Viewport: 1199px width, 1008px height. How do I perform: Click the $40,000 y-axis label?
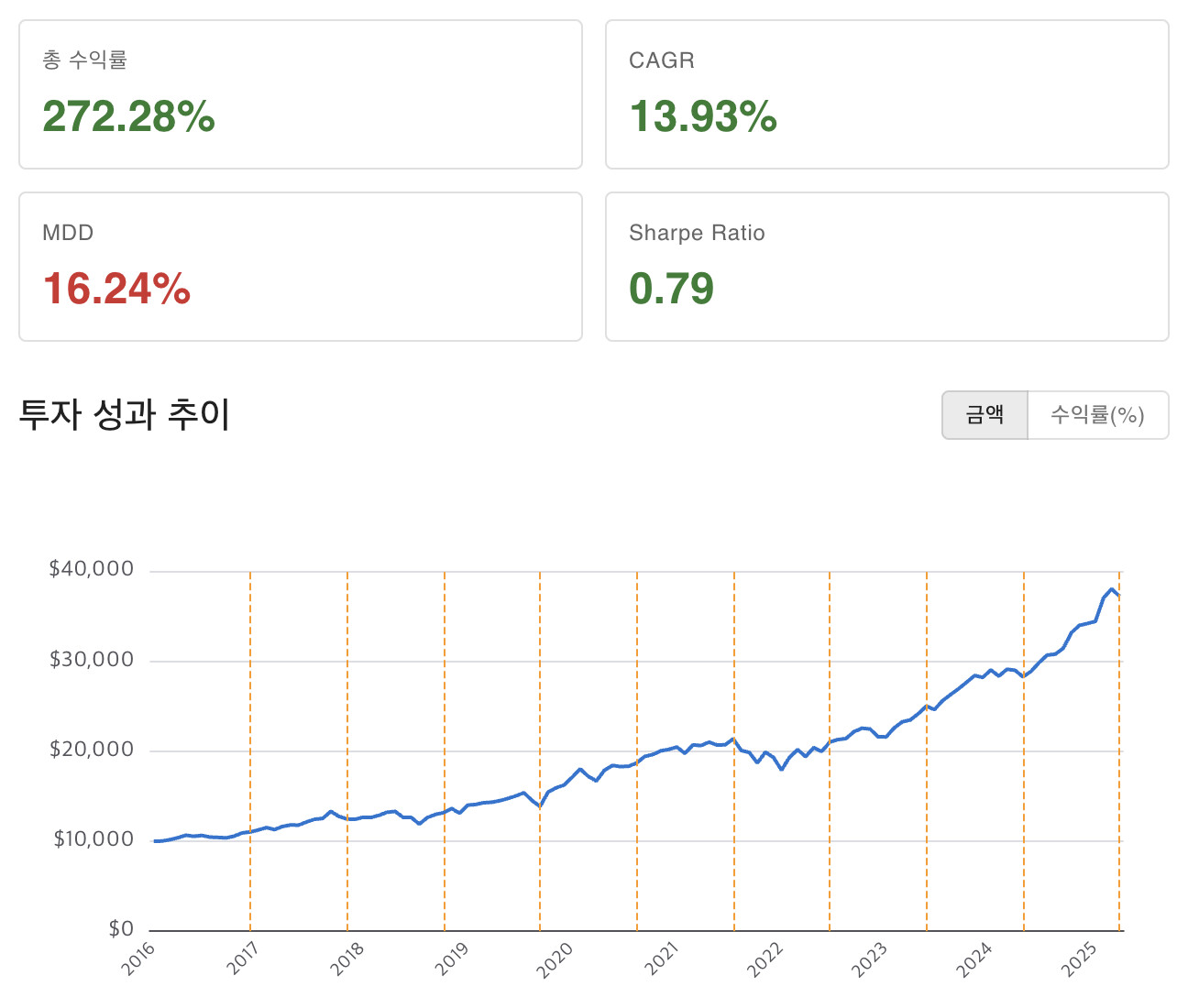click(92, 569)
